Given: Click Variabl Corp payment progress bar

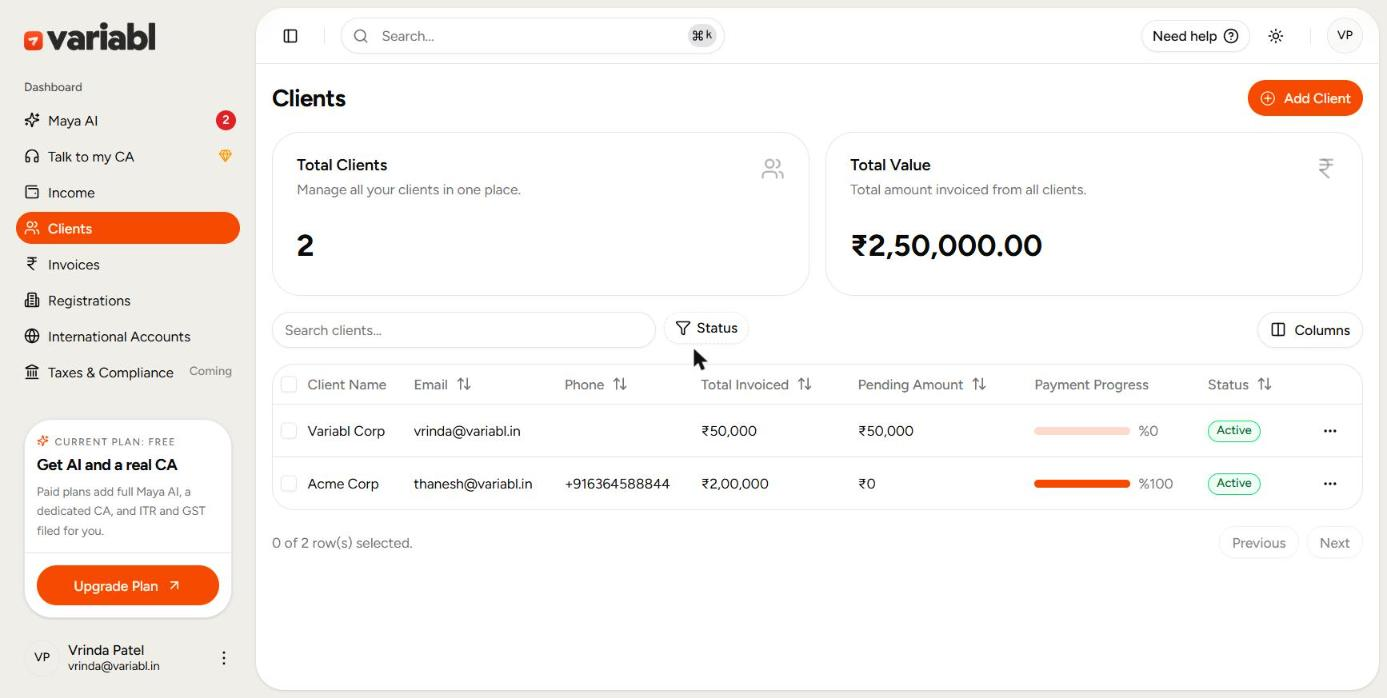Looking at the screenshot, I should click(1082, 431).
